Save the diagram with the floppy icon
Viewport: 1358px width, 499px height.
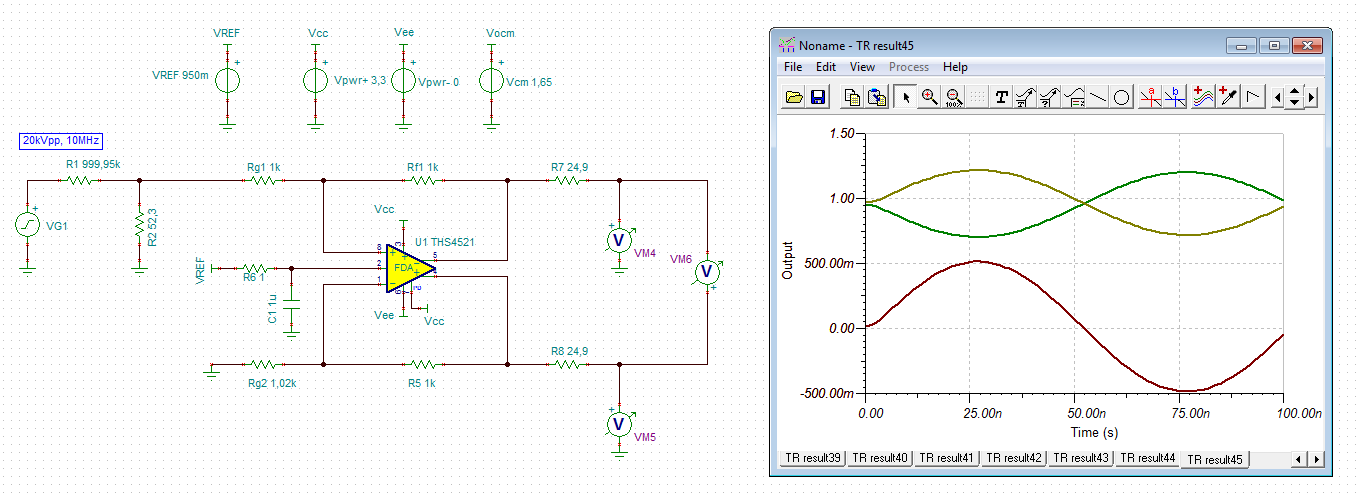point(817,97)
